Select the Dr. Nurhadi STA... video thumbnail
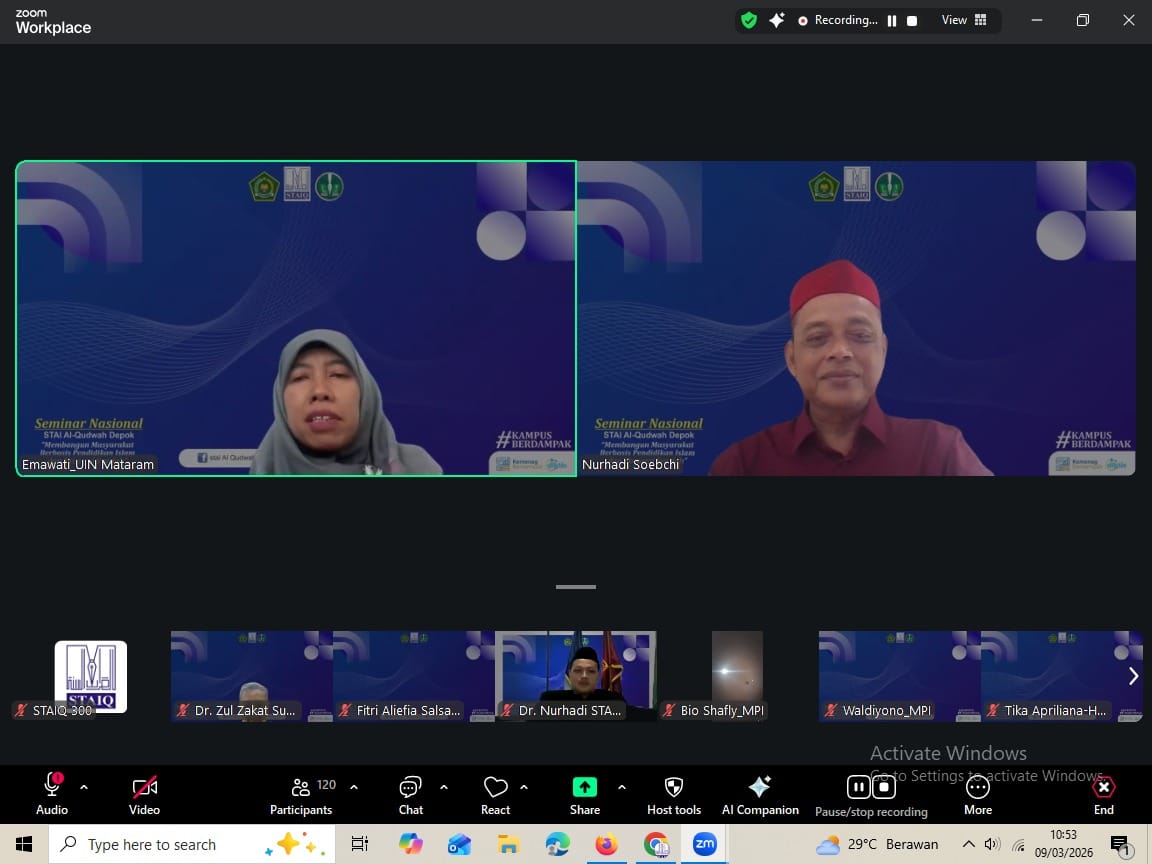The image size is (1152, 864). (576, 675)
